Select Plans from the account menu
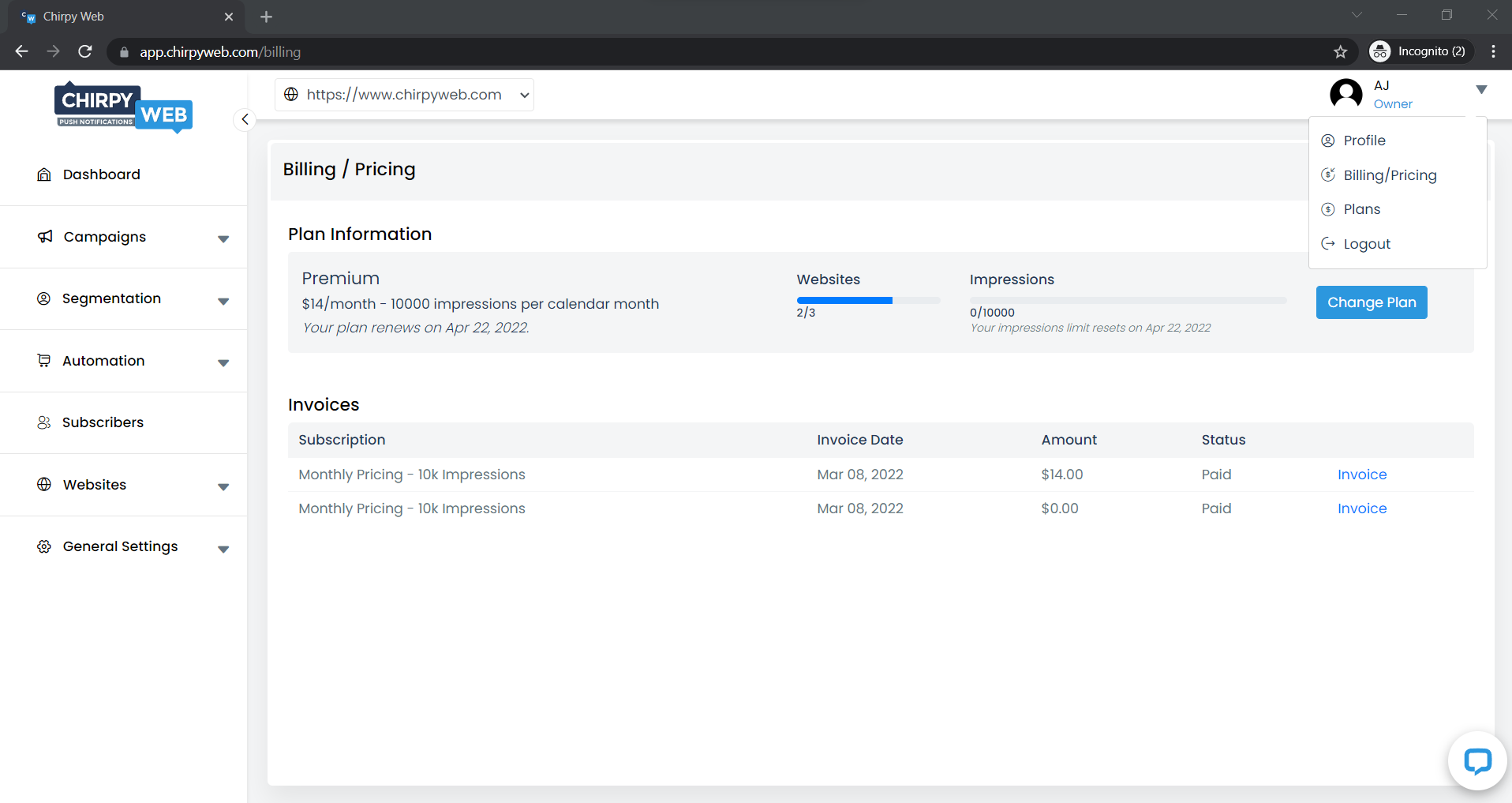The image size is (1512, 803). click(x=1362, y=209)
